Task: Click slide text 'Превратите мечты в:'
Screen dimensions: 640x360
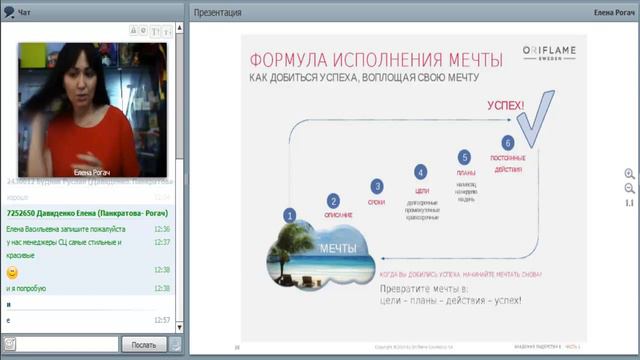Action: (x=424, y=289)
